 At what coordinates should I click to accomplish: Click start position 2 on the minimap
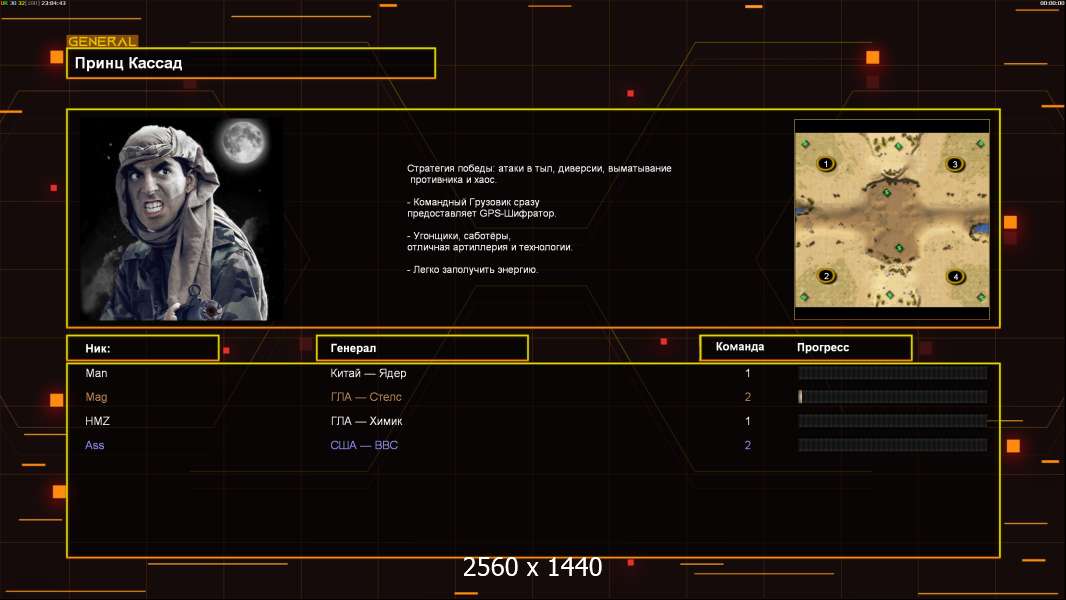[826, 276]
